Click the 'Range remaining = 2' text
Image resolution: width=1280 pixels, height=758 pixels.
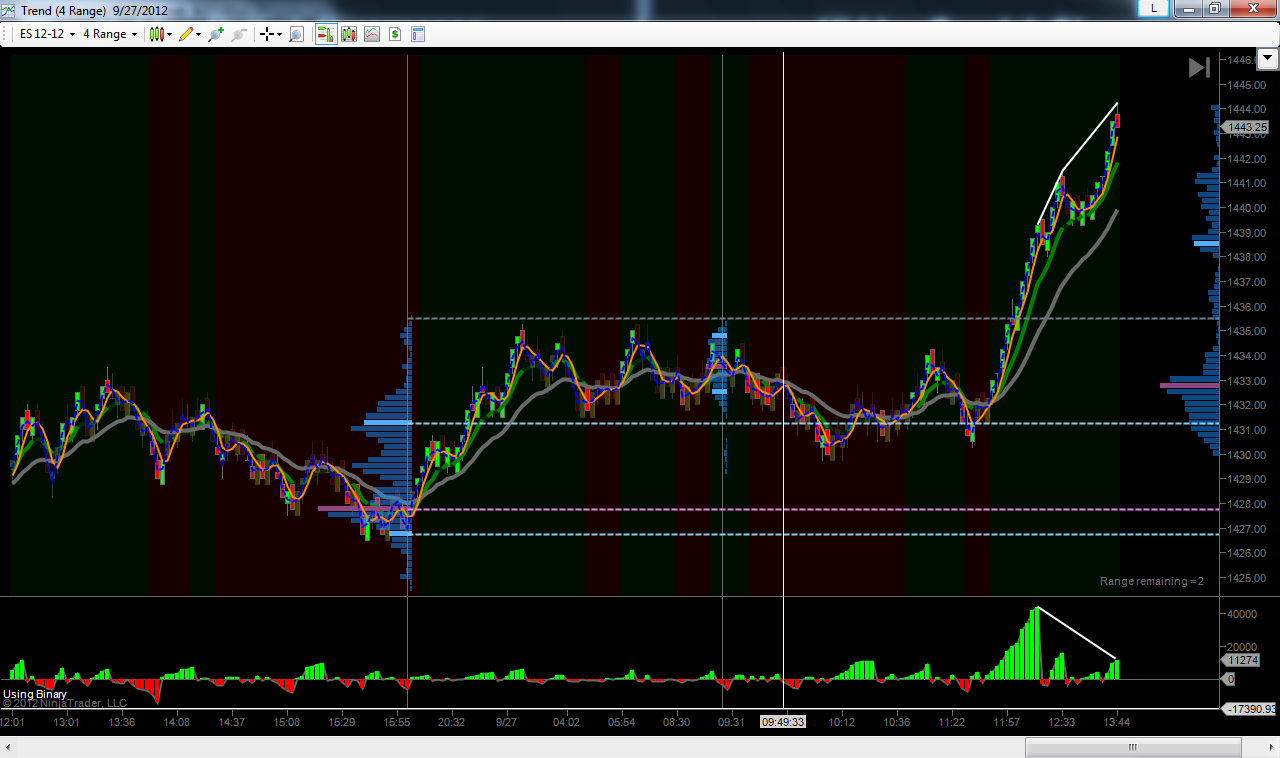1152,581
